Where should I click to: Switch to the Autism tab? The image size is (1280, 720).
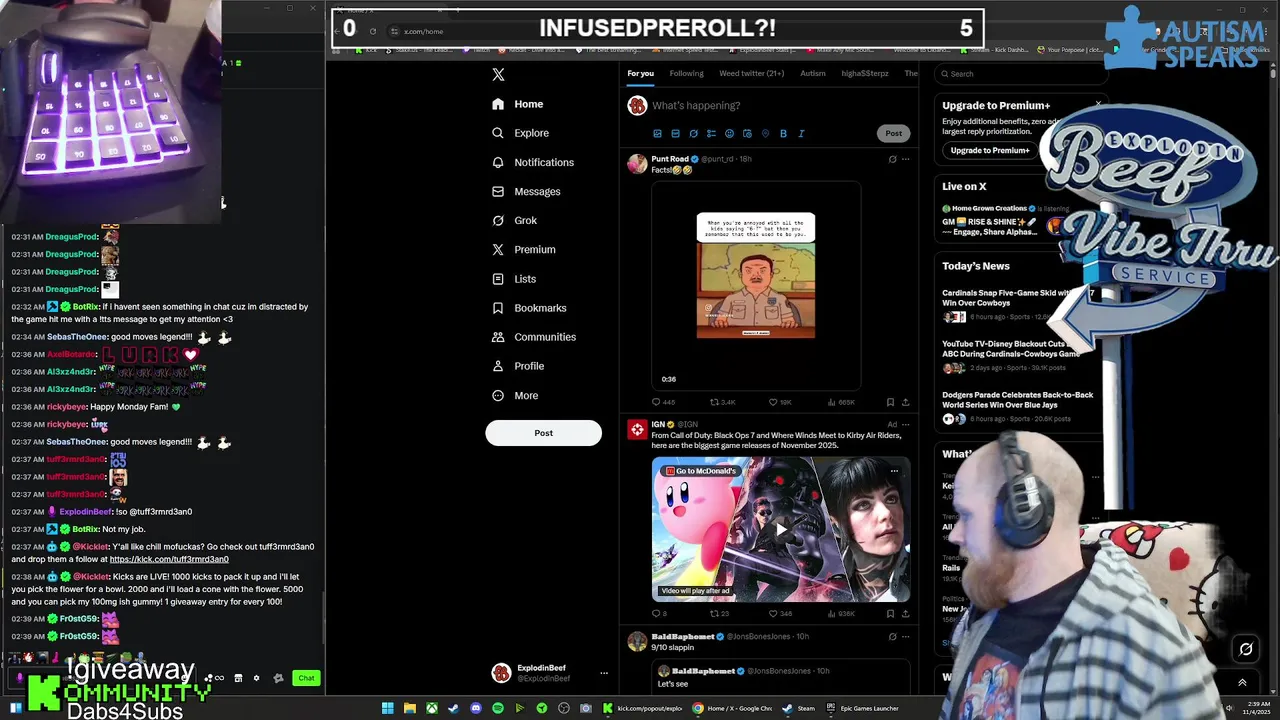813,73
